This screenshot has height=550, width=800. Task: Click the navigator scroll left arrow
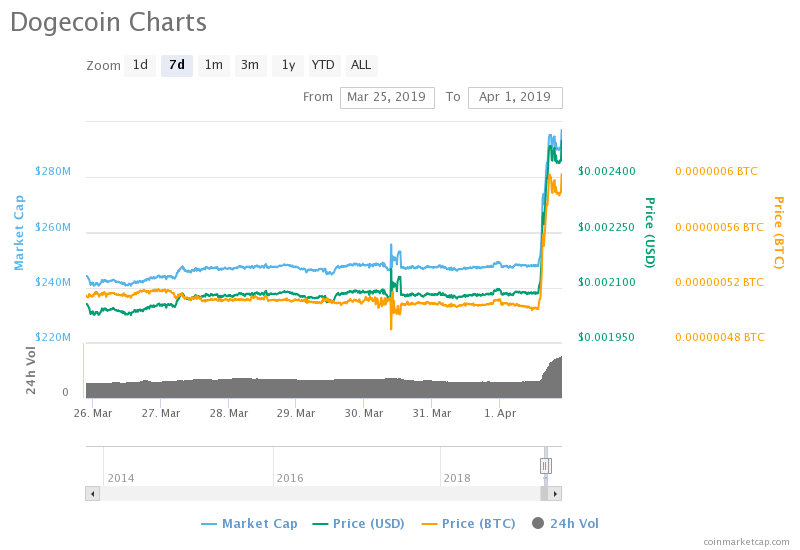click(x=92, y=493)
